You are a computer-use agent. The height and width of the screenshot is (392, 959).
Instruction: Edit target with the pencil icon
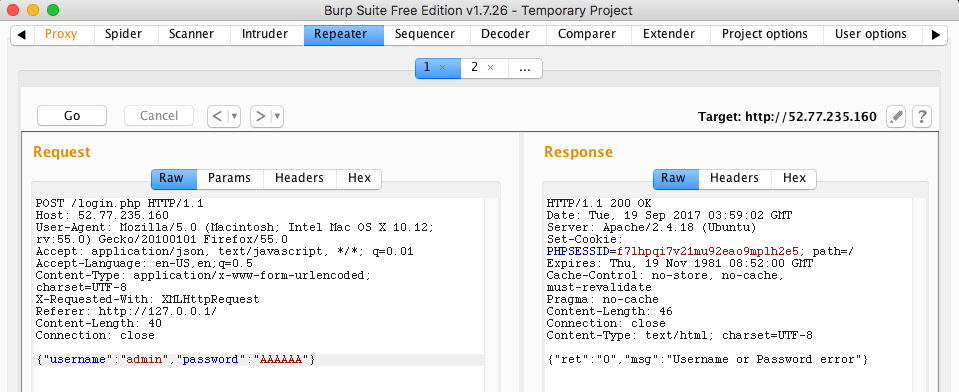(896, 116)
